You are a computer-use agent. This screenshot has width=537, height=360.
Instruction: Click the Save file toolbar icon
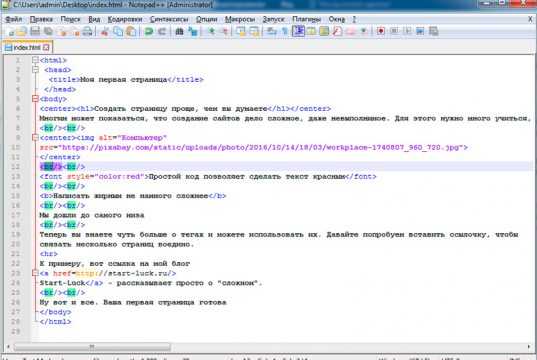tap(35, 32)
